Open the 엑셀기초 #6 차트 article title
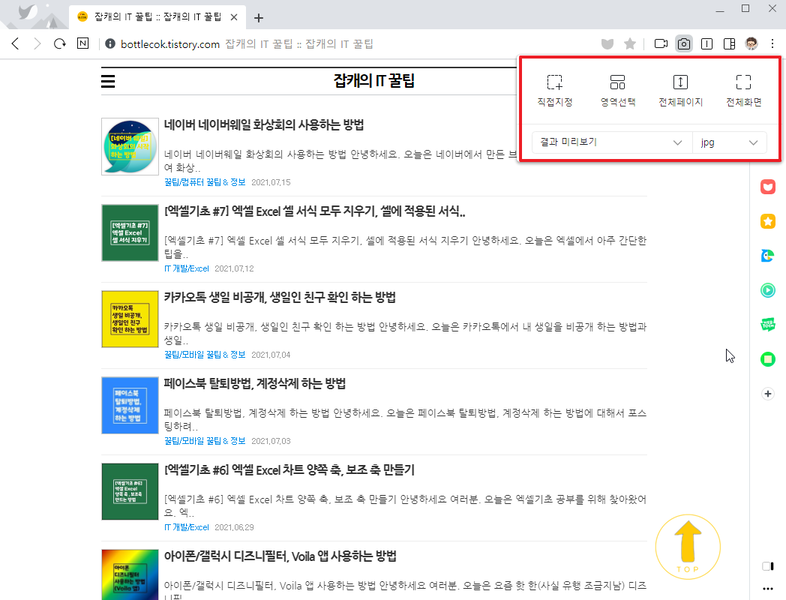The width and height of the screenshot is (786, 600). pos(289,470)
